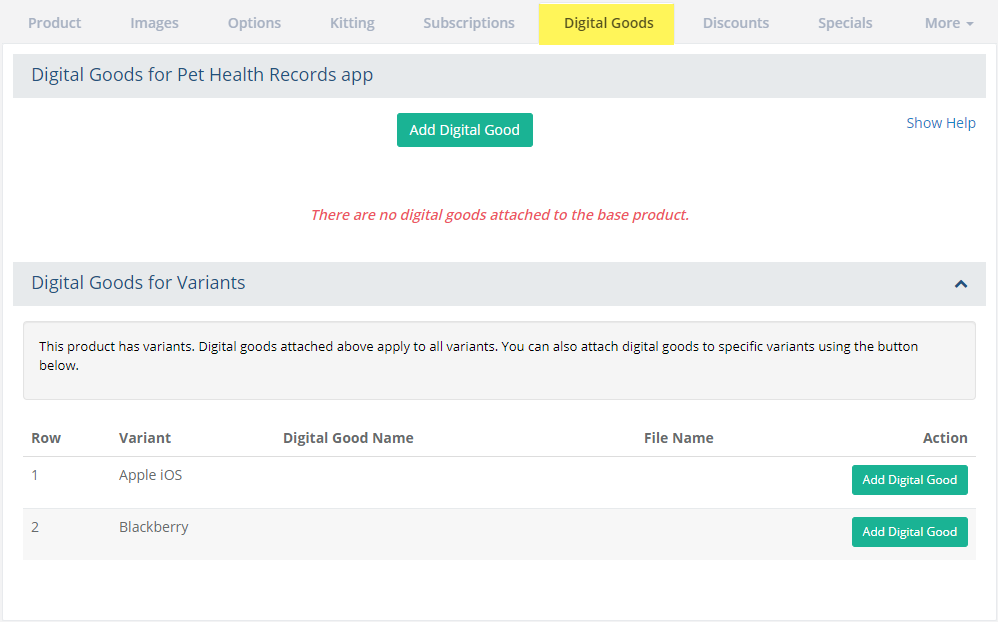998x622 pixels.
Task: Click the File Name column header
Action: 678,438
